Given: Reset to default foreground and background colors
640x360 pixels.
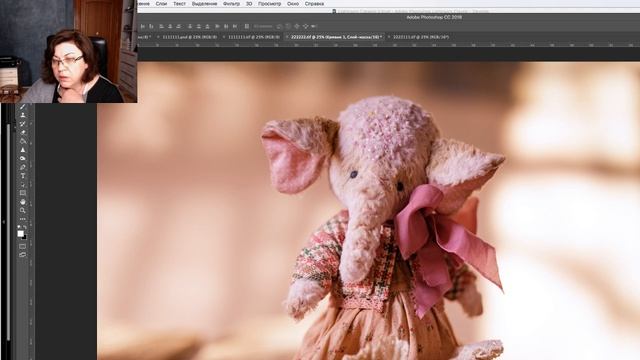Looking at the screenshot, I should tap(19, 226).
